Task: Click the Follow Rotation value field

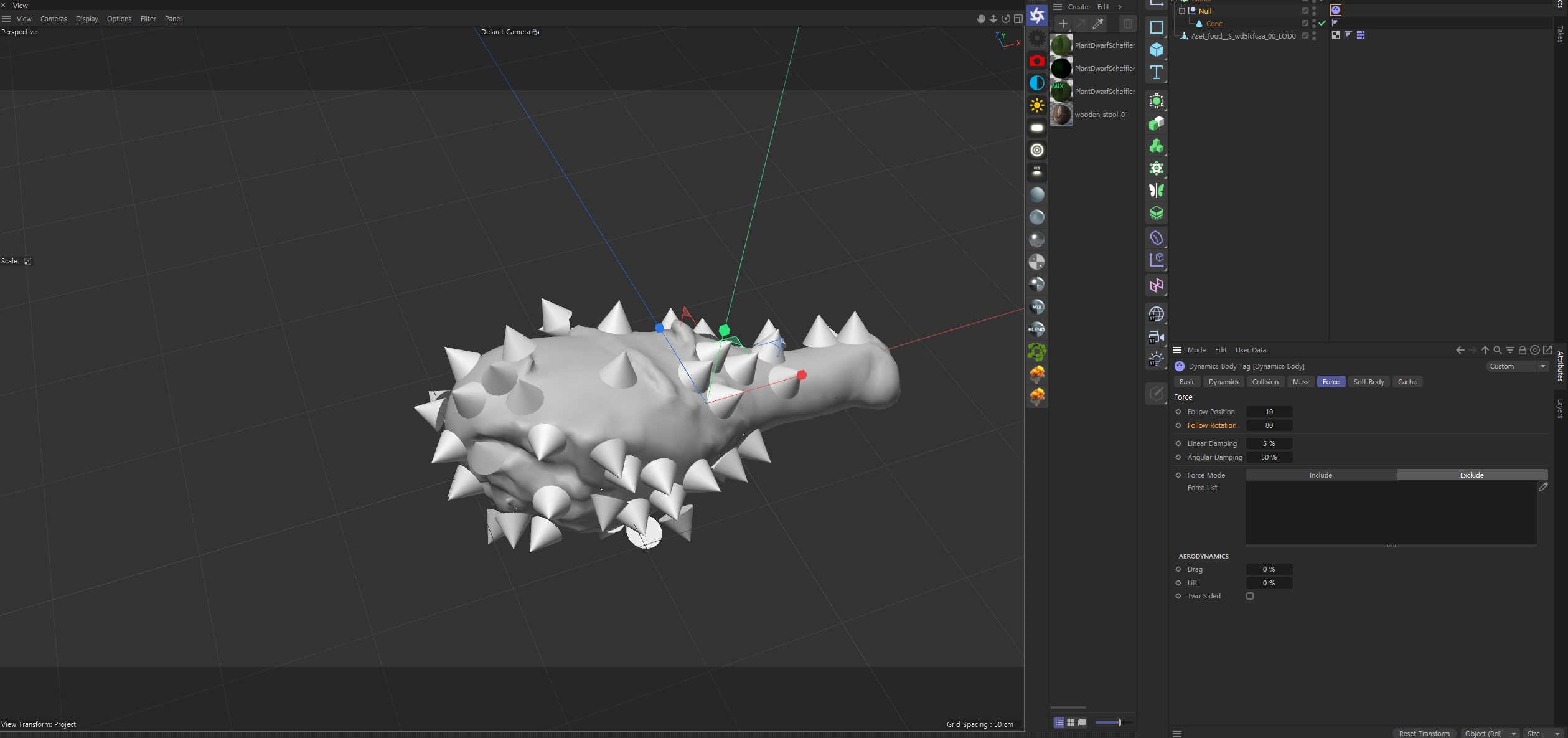Action: pos(1269,425)
